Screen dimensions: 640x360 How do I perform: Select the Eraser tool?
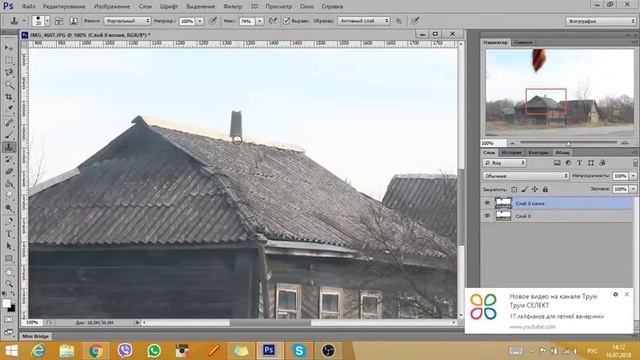[x=9, y=171]
